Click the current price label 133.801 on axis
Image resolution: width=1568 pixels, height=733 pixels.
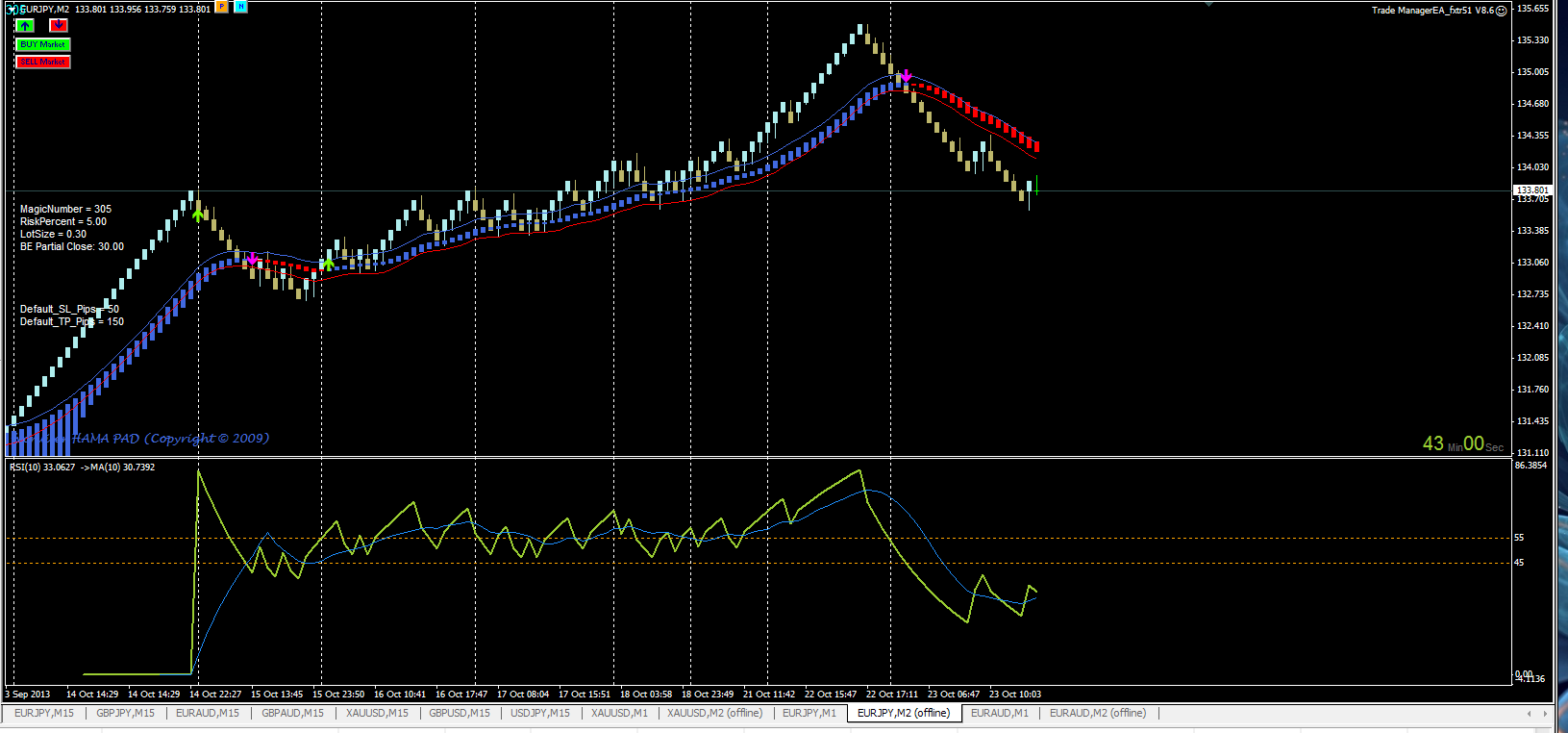(1533, 190)
